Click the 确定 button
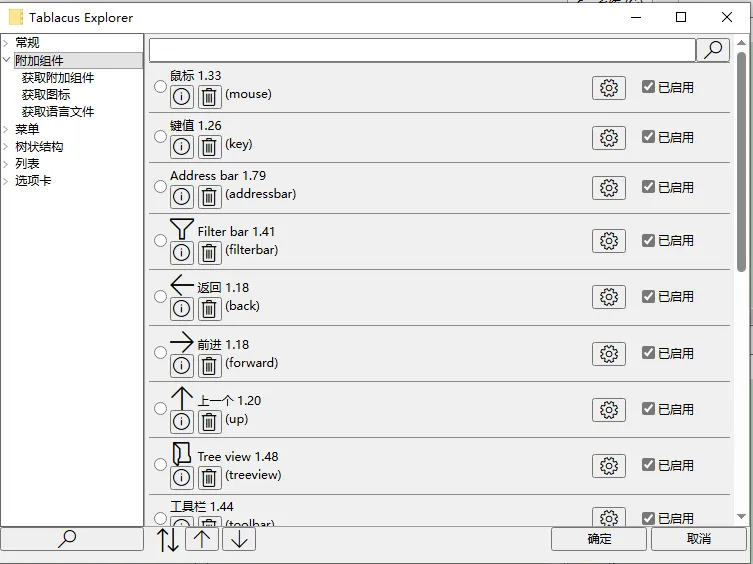 (x=599, y=539)
